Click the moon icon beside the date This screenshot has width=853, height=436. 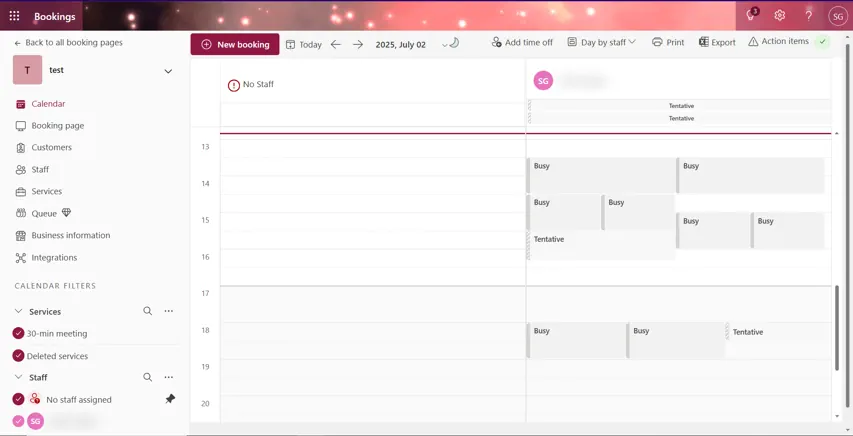(x=454, y=42)
